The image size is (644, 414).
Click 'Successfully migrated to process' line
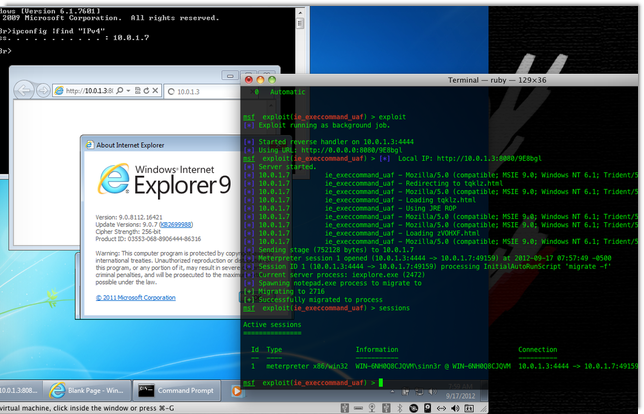tap(313, 300)
